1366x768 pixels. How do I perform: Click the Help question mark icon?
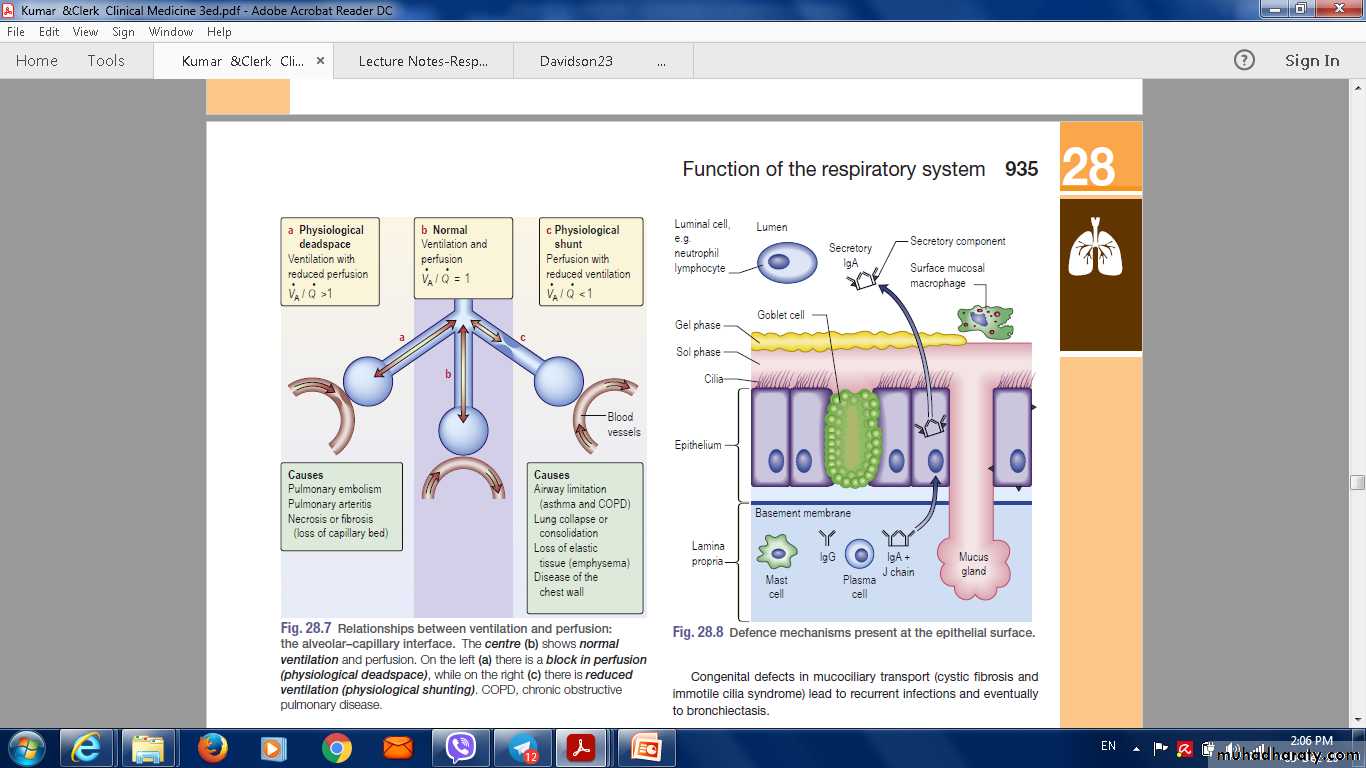(1244, 60)
